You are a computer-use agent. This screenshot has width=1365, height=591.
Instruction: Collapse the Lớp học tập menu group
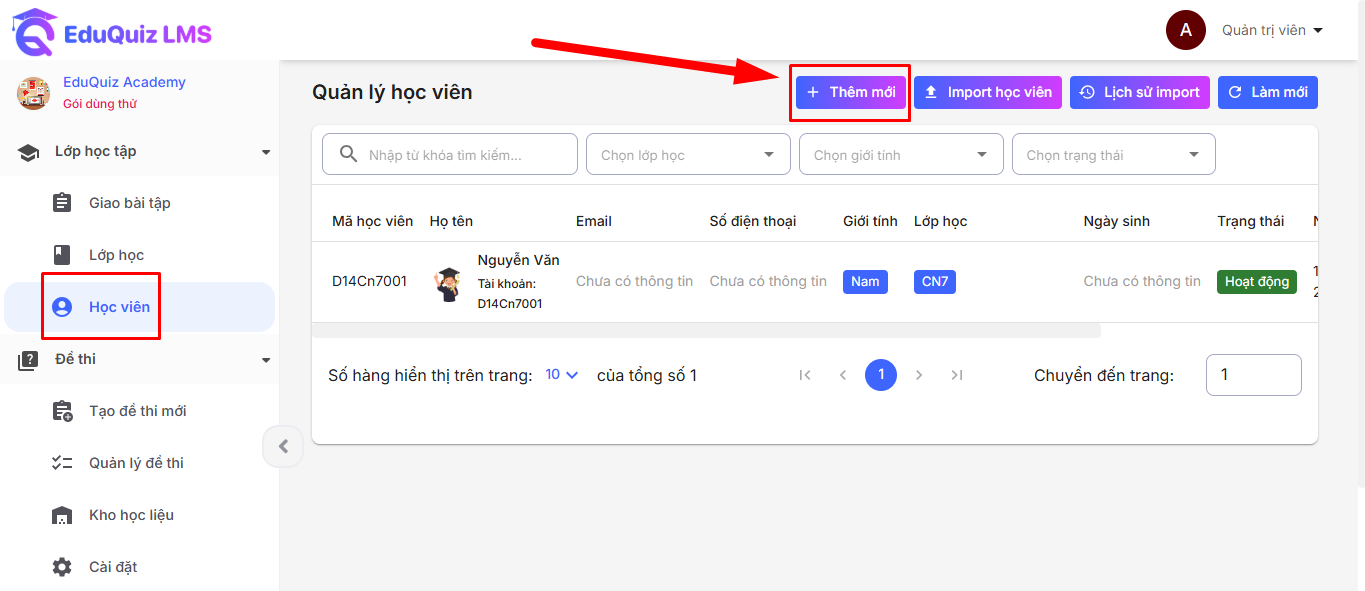(x=266, y=152)
